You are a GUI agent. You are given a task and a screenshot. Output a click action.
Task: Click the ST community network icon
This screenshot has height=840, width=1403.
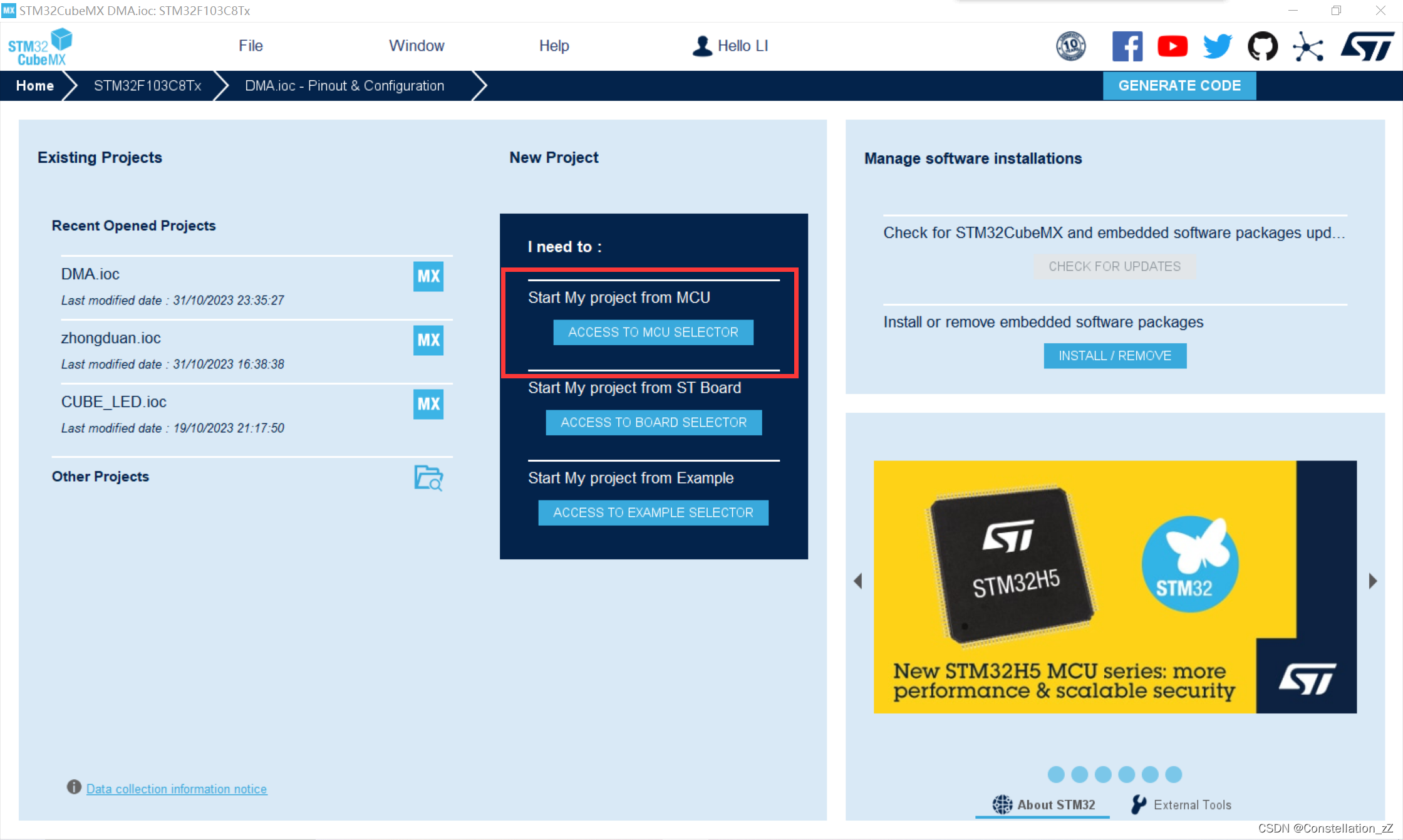point(1308,47)
